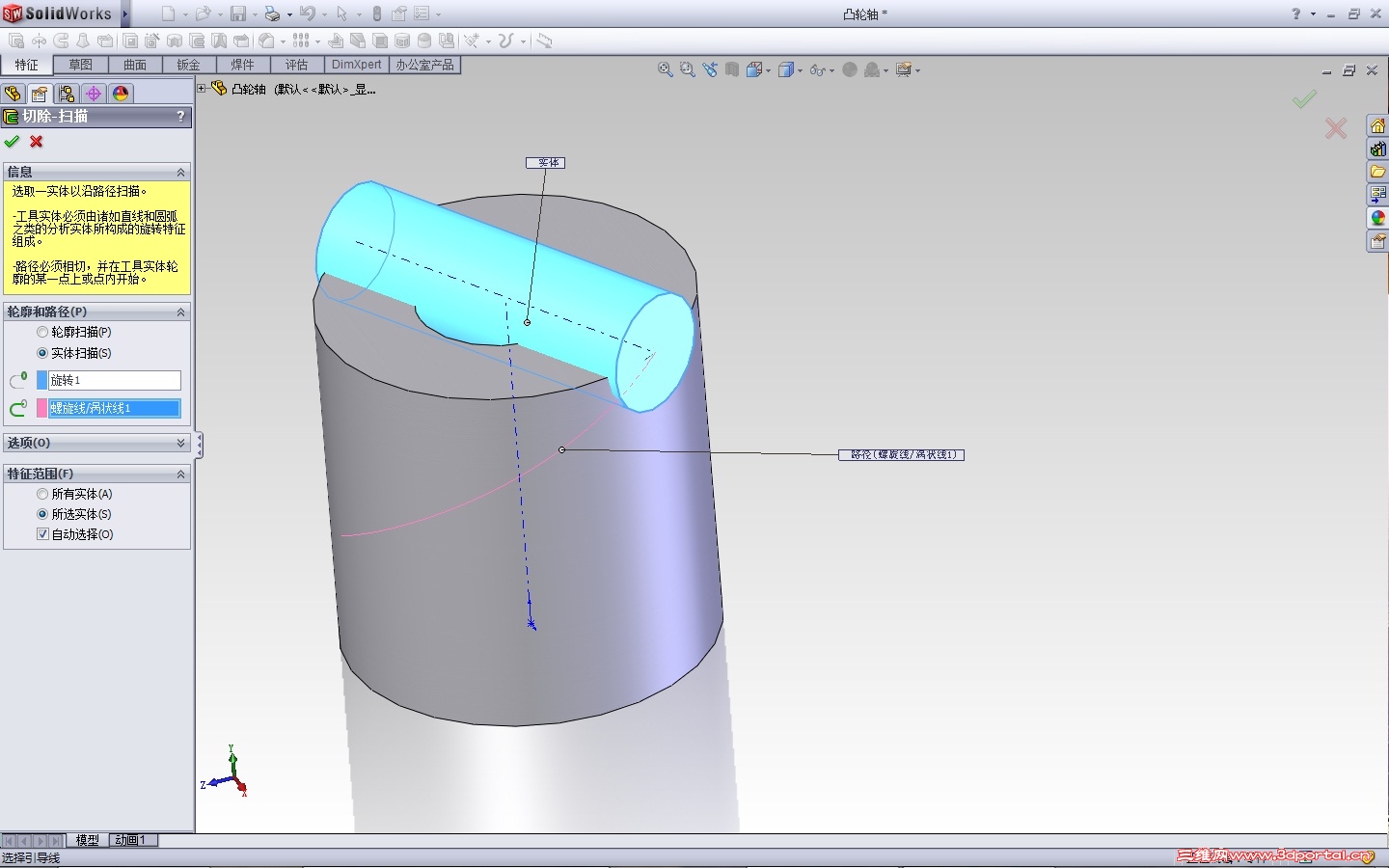1389x868 pixels.
Task: Expand the 选项(O) section
Action: pyautogui.click(x=180, y=443)
